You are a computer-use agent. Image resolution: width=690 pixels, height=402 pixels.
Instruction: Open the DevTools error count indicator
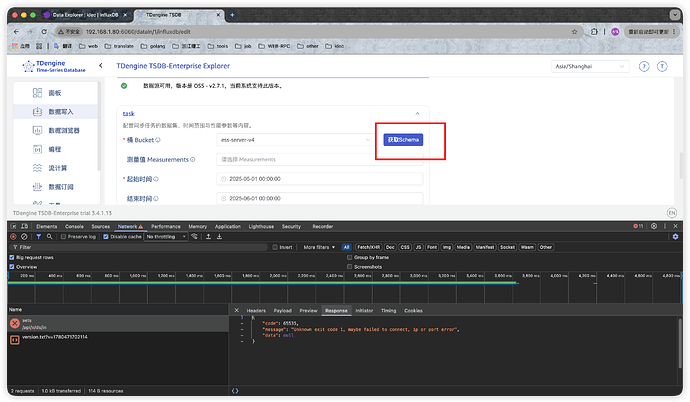point(638,226)
